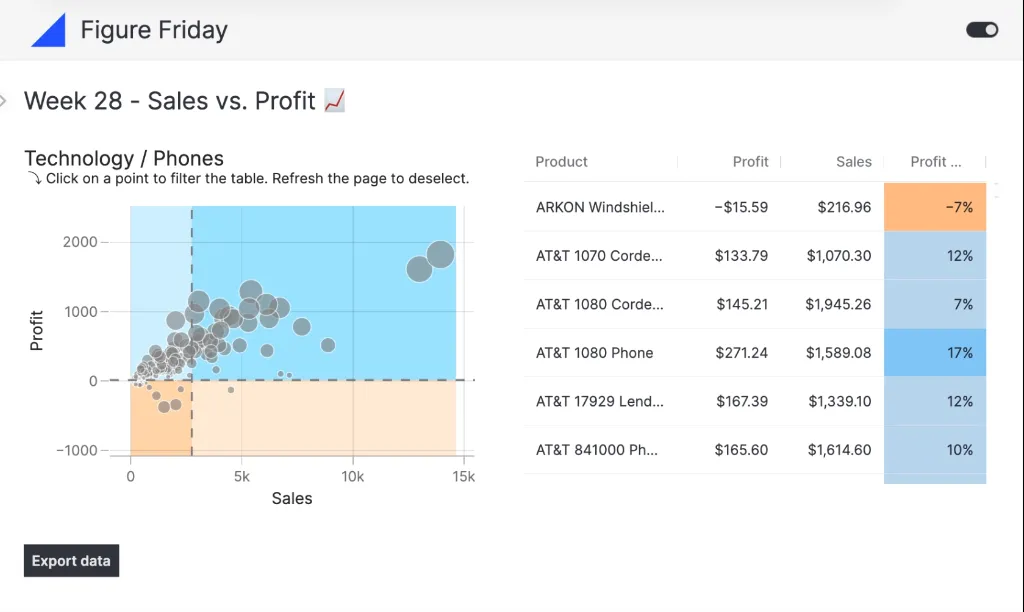Click the chart emoji beside the page title
Image resolution: width=1024 pixels, height=612 pixels.
pos(335,100)
